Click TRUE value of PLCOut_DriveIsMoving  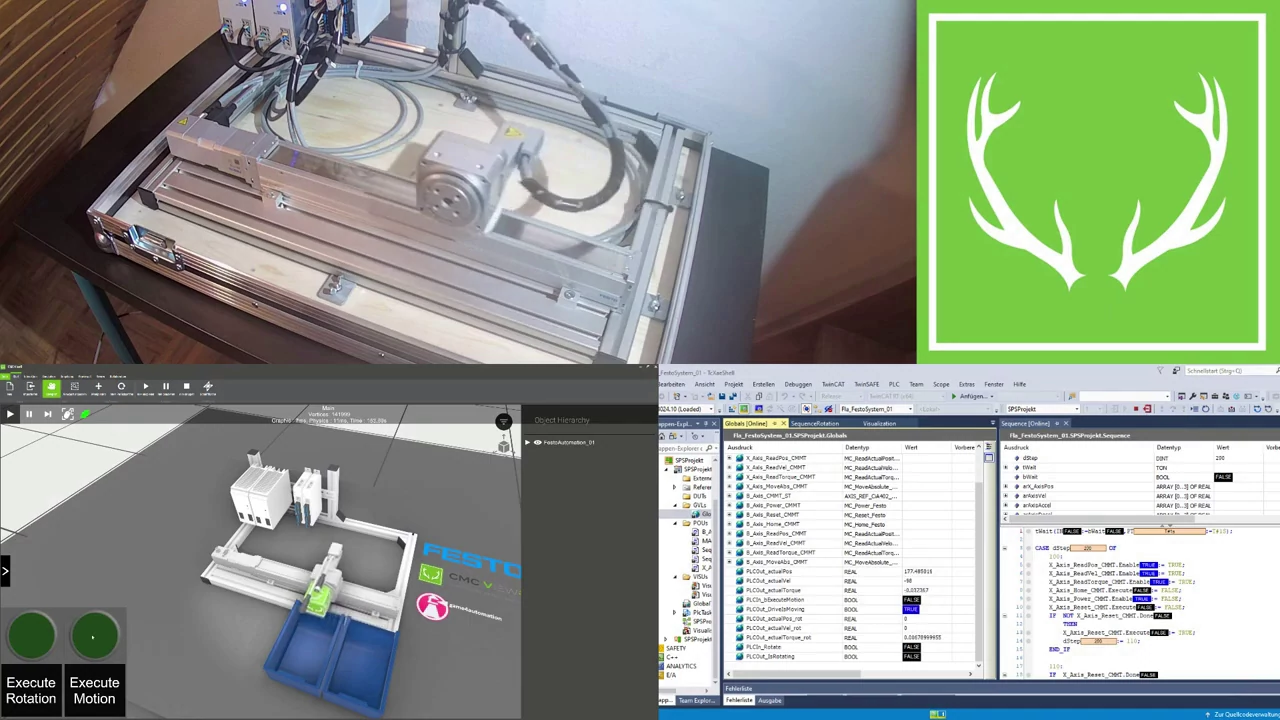pyautogui.click(x=911, y=609)
